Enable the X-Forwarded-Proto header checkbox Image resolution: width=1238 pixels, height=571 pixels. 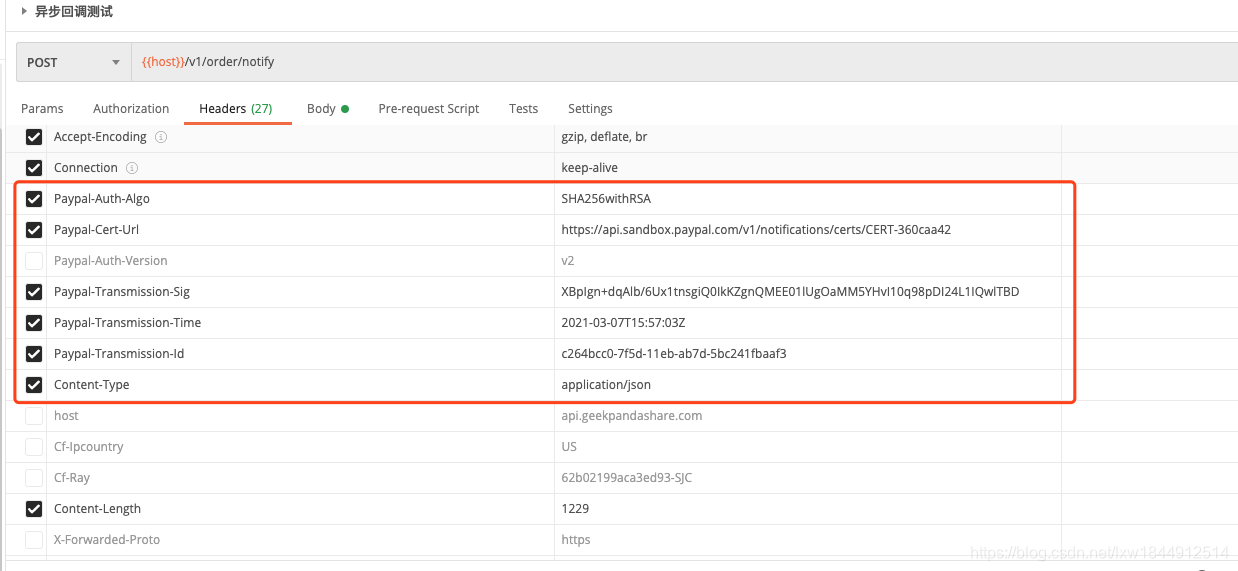[x=34, y=540]
